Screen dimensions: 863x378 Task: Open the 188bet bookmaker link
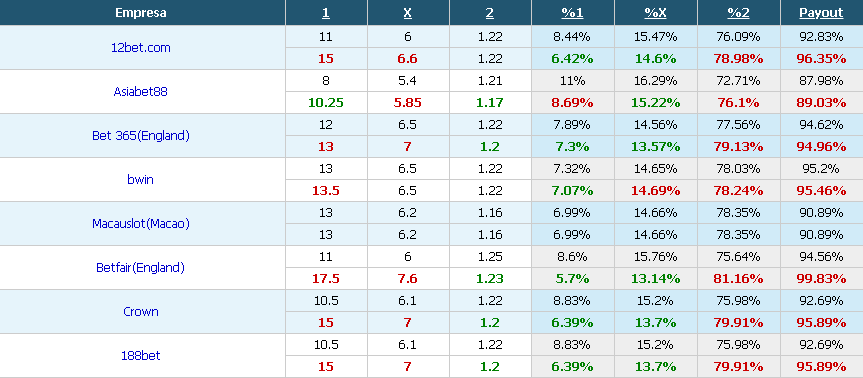click(140, 355)
